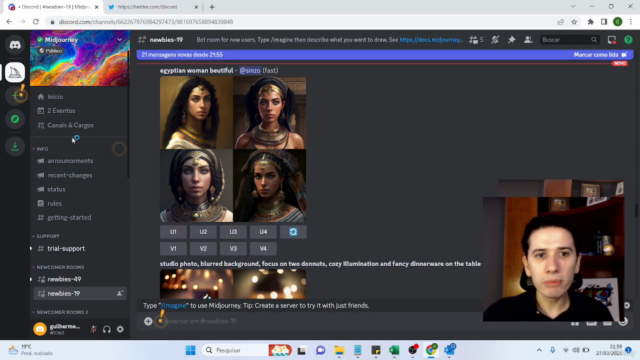The width and height of the screenshot is (640, 360).
Task: Click the V4 variation button
Action: (263, 249)
